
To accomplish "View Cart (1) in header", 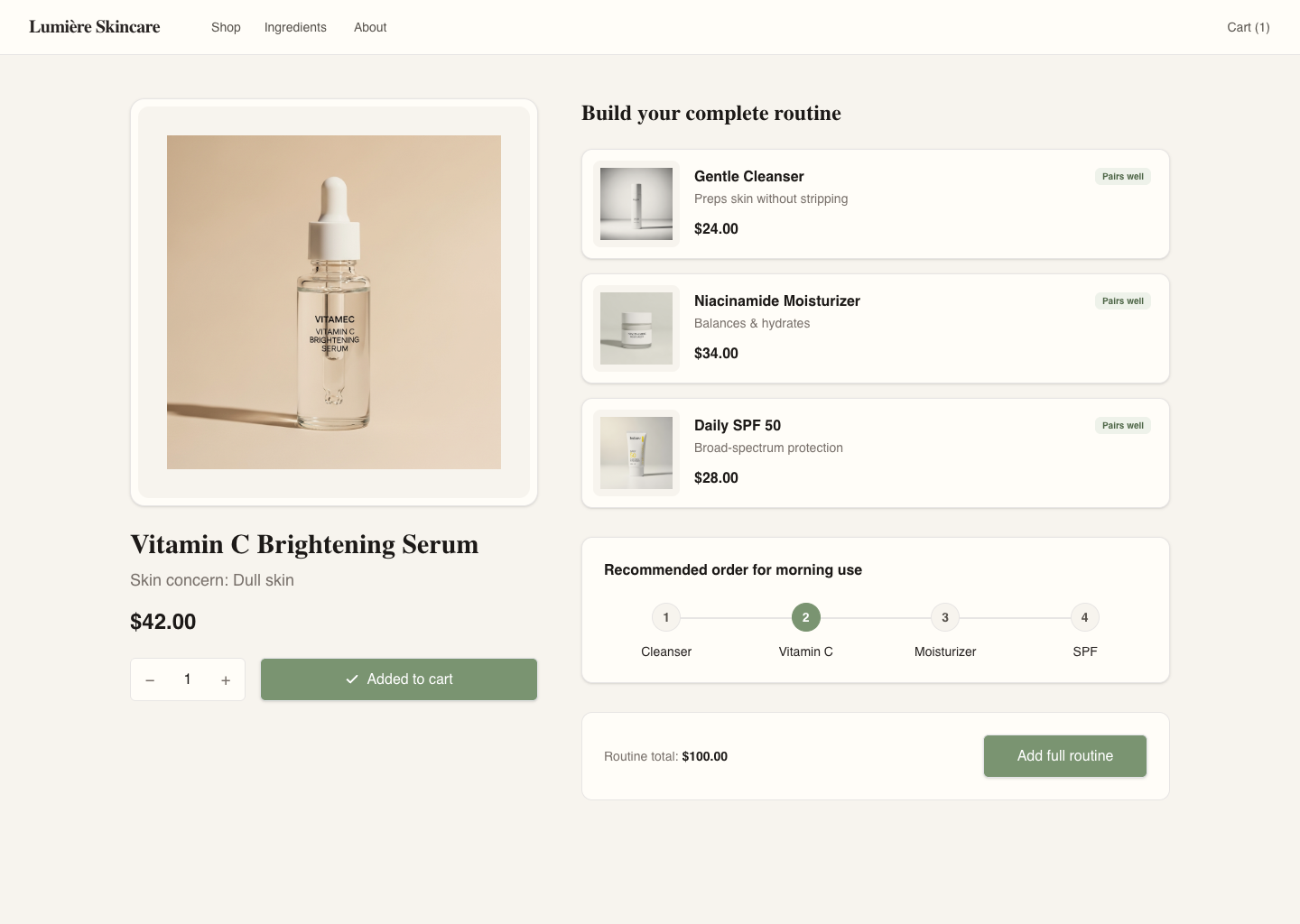I will 1249,27.
